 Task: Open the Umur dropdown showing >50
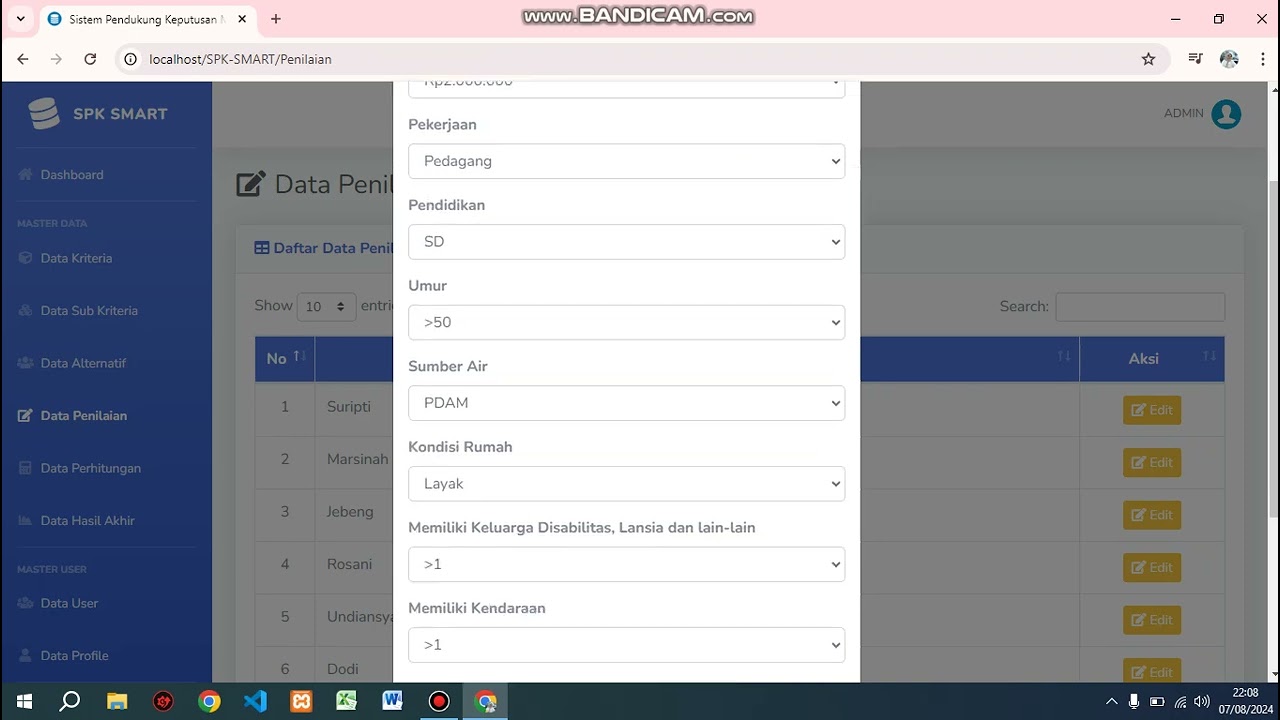click(626, 322)
